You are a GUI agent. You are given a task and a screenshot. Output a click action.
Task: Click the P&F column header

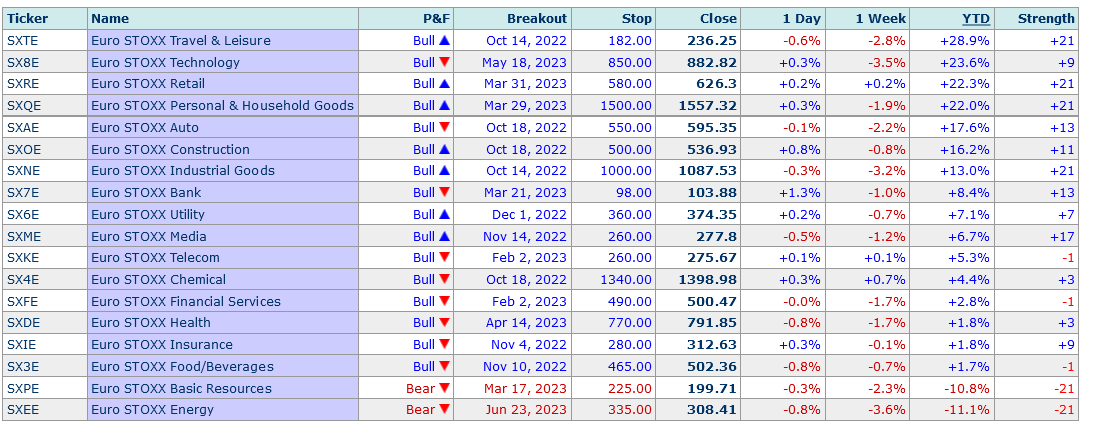tap(437, 19)
